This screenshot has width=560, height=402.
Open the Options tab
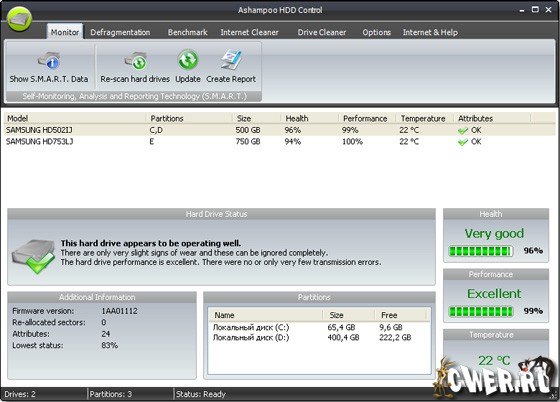[x=376, y=32]
